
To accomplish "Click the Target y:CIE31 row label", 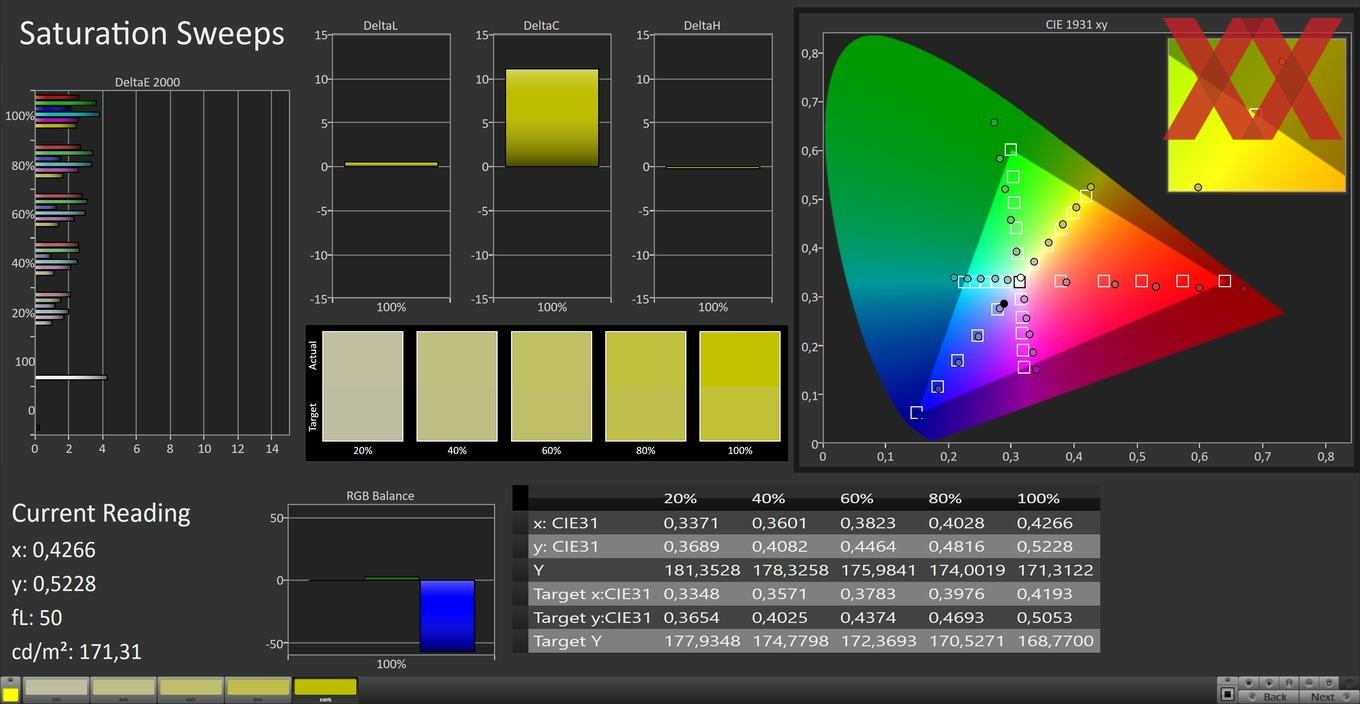I will point(592,617).
